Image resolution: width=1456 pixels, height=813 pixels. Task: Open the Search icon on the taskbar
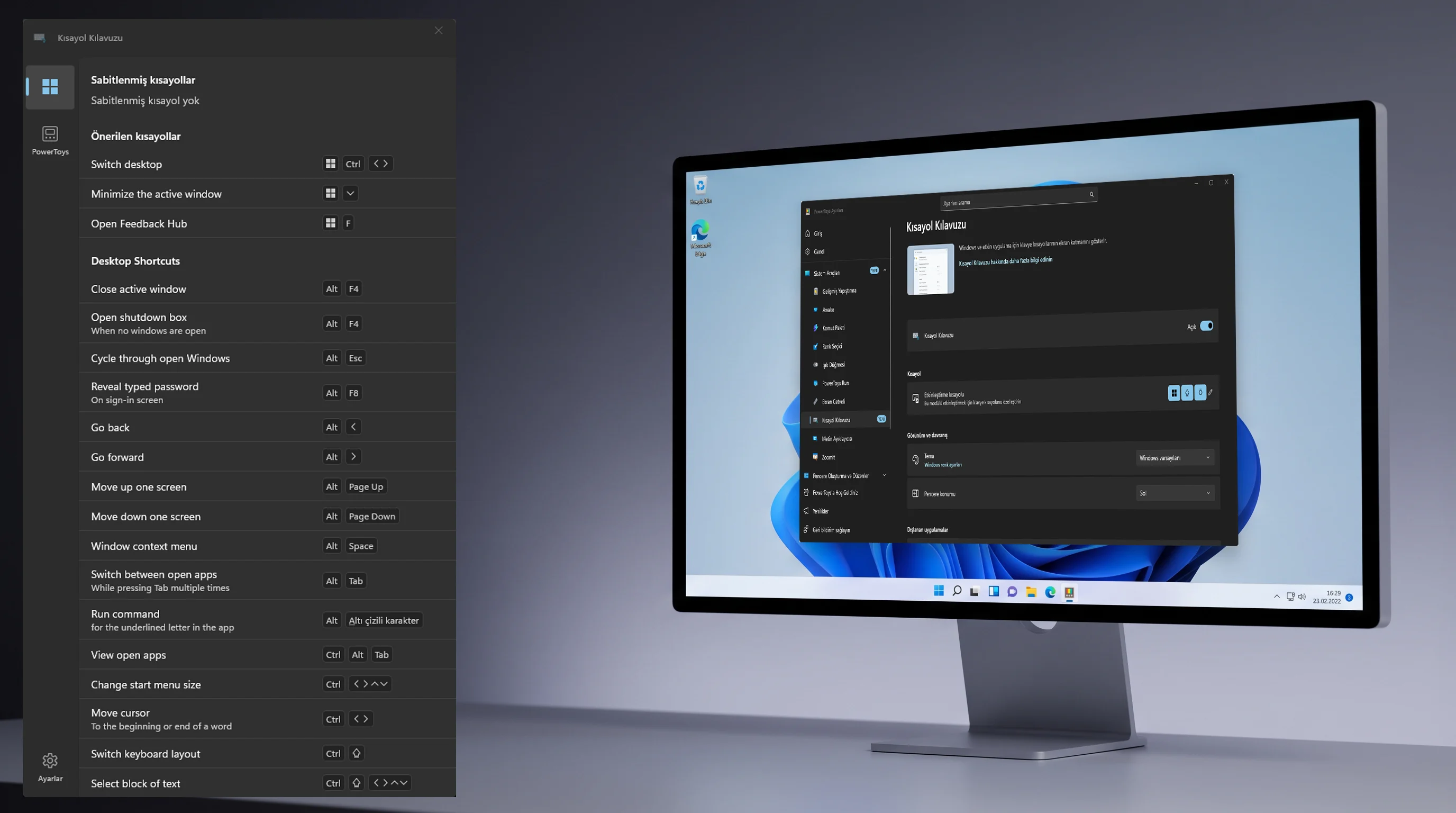pyautogui.click(x=957, y=591)
